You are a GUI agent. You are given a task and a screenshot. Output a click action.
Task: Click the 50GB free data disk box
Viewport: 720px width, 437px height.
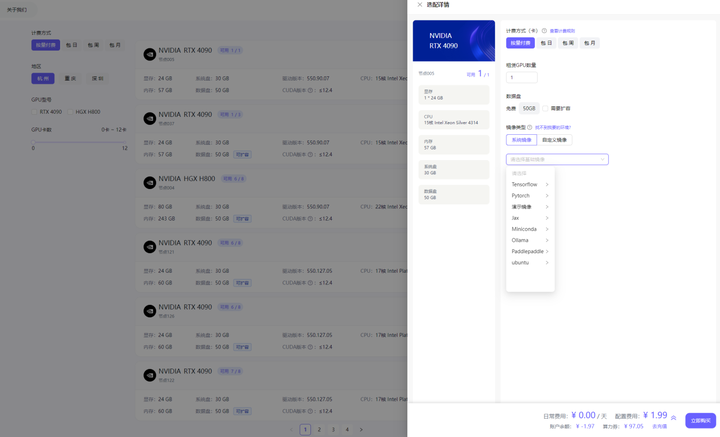529,108
